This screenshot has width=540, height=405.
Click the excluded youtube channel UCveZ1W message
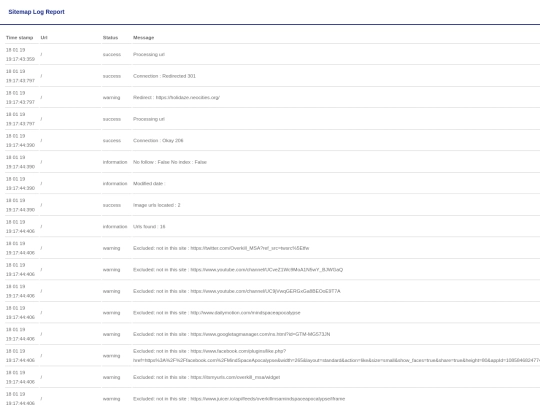(x=238, y=270)
